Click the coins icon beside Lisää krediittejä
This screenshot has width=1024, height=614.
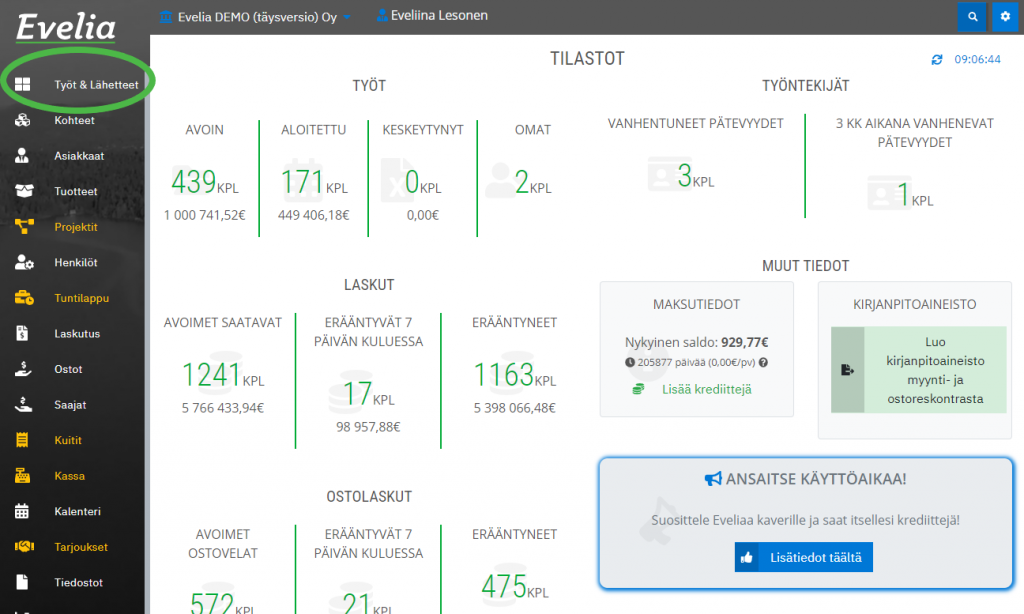point(638,389)
